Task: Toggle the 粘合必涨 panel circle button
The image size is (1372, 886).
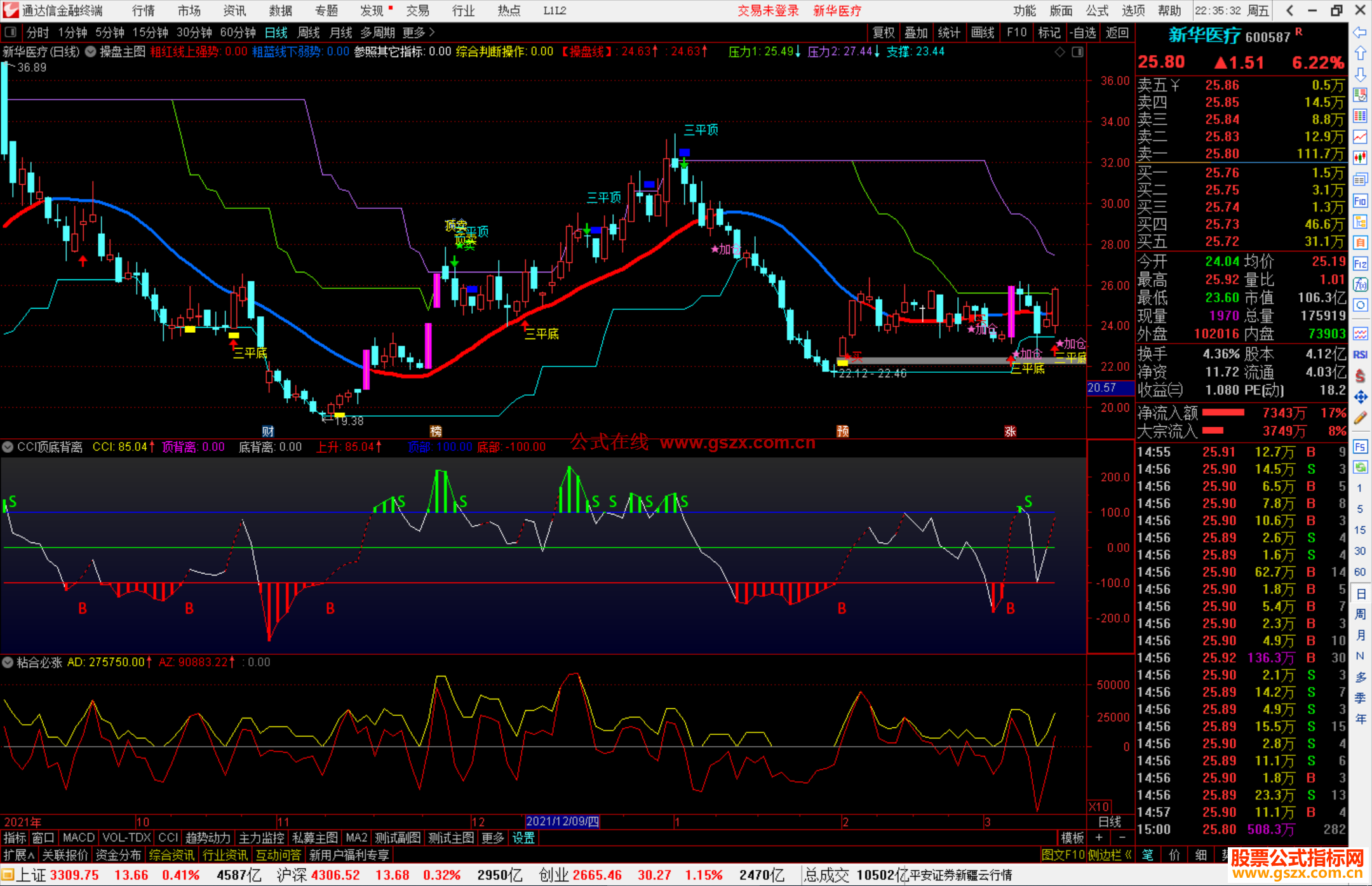Action: (8, 662)
